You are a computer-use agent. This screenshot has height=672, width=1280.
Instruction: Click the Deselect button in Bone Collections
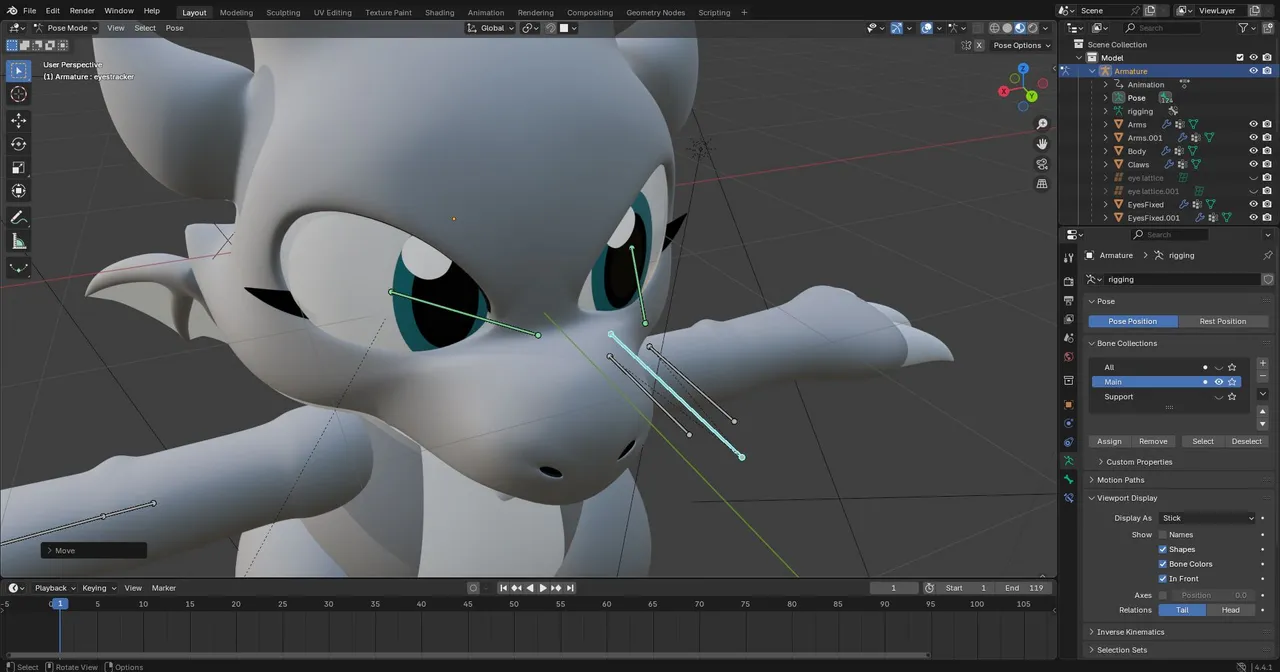(x=1247, y=441)
